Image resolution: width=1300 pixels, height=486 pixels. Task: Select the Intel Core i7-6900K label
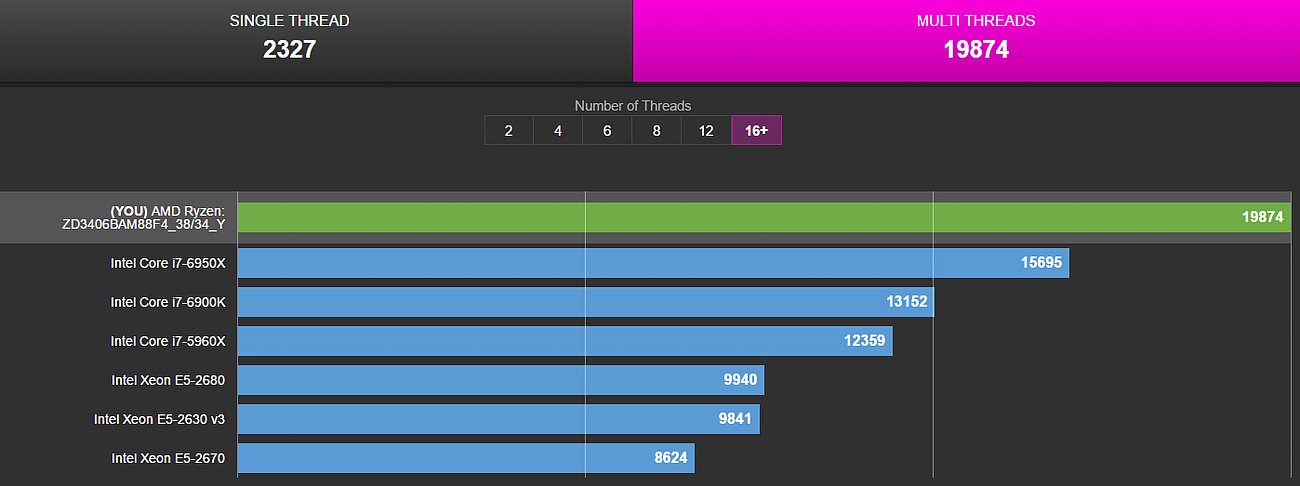(168, 302)
